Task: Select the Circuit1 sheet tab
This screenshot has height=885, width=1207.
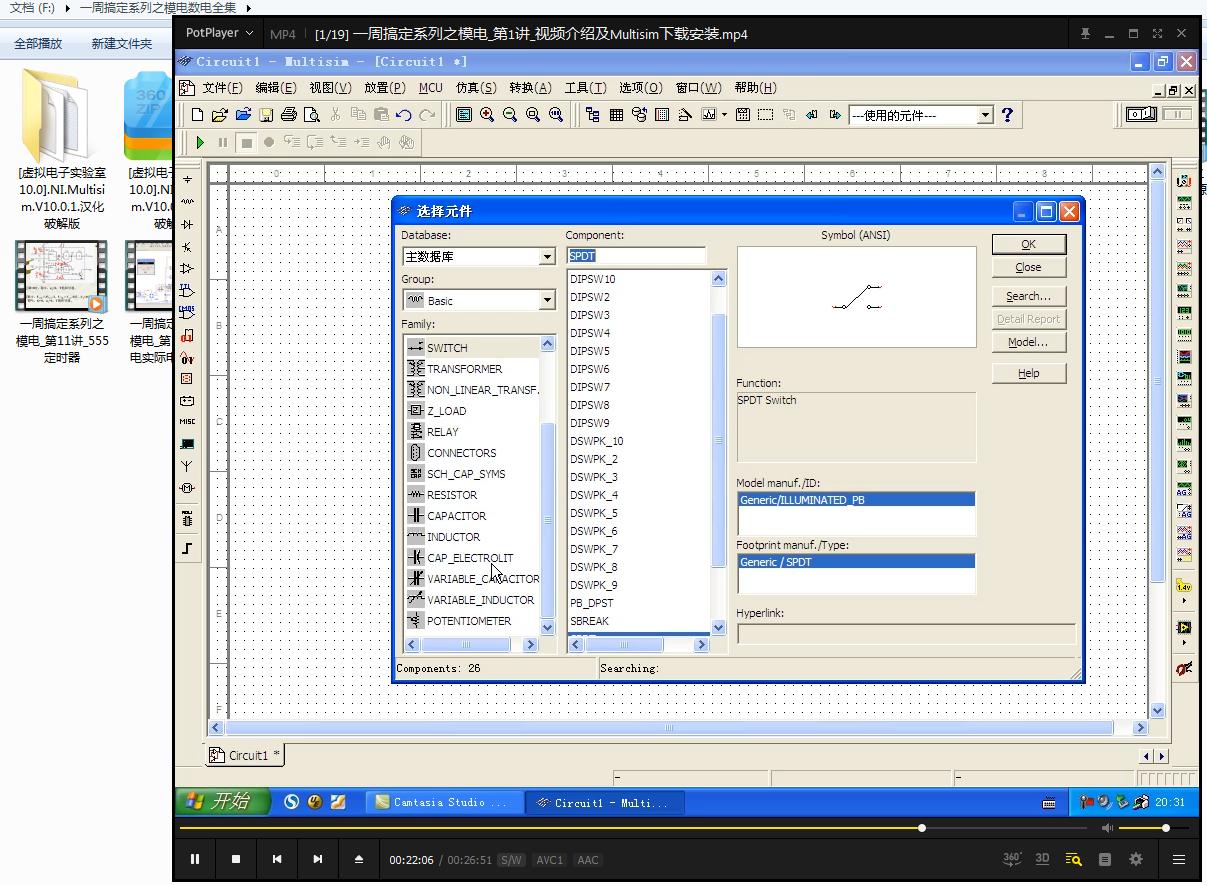Action: 247,755
